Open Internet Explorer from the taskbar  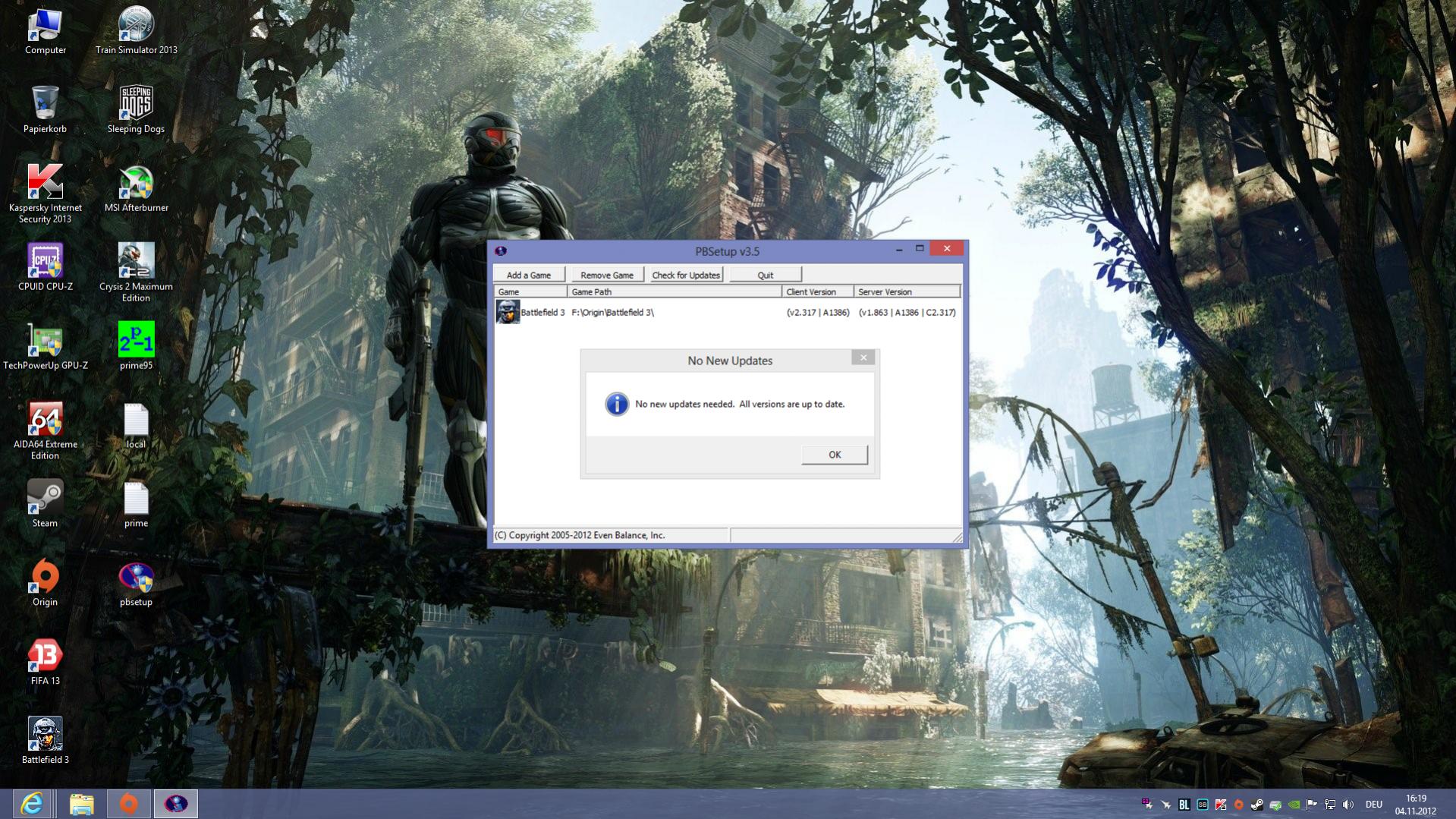click(32, 804)
